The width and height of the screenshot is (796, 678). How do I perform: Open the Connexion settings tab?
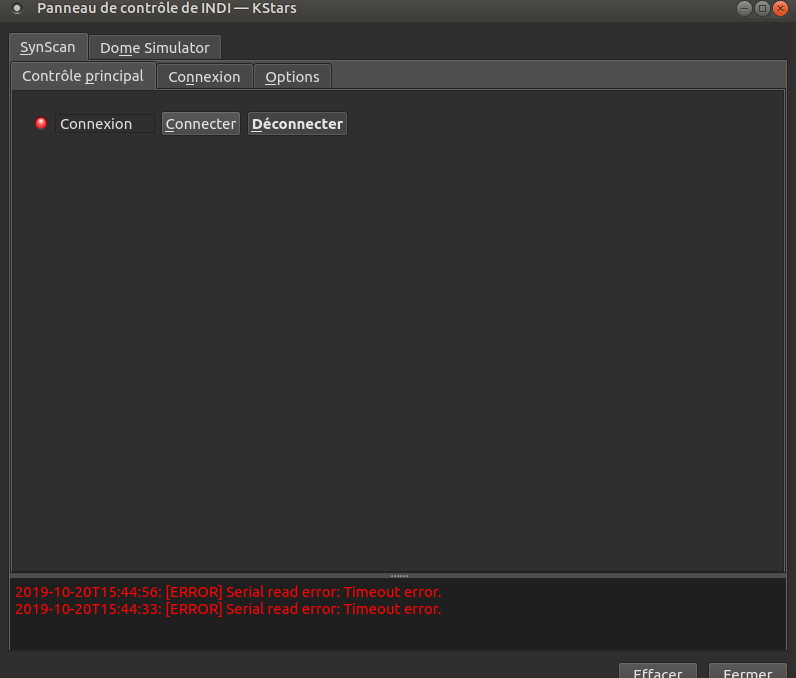[x=205, y=77]
